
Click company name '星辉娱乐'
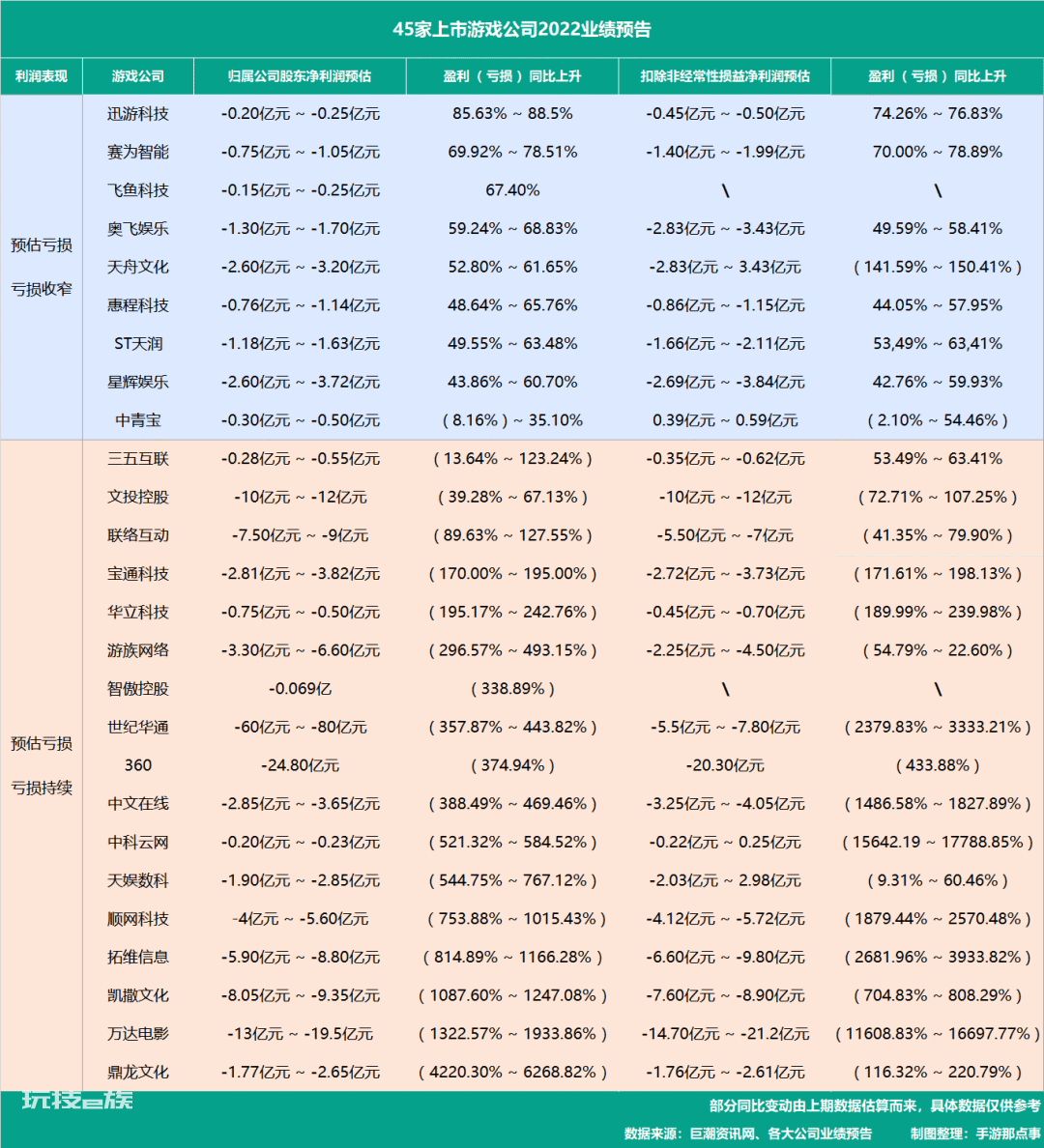pyautogui.click(x=137, y=382)
